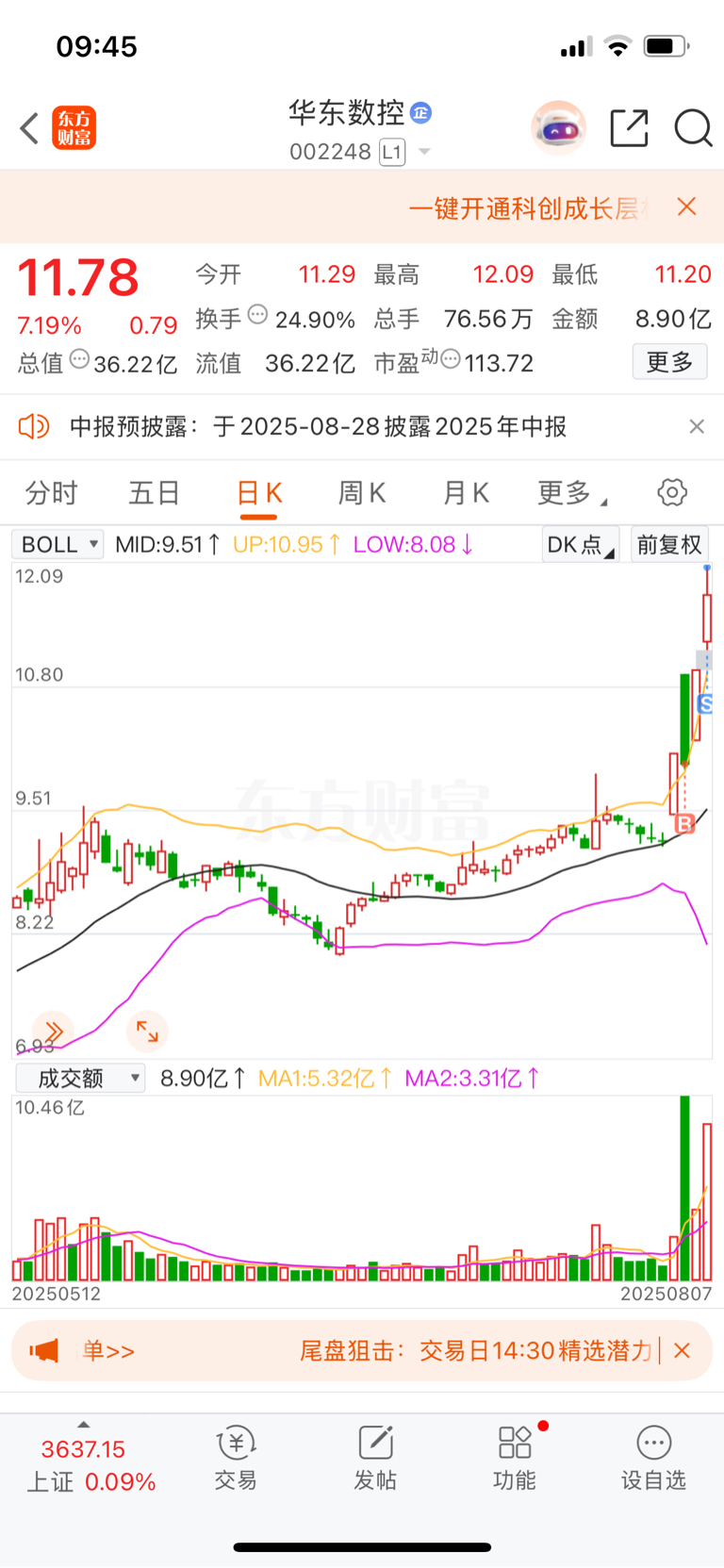The width and height of the screenshot is (724, 1568).
Task: Open the 中报预披露 2025-08-28 notice
Action: pos(319,427)
